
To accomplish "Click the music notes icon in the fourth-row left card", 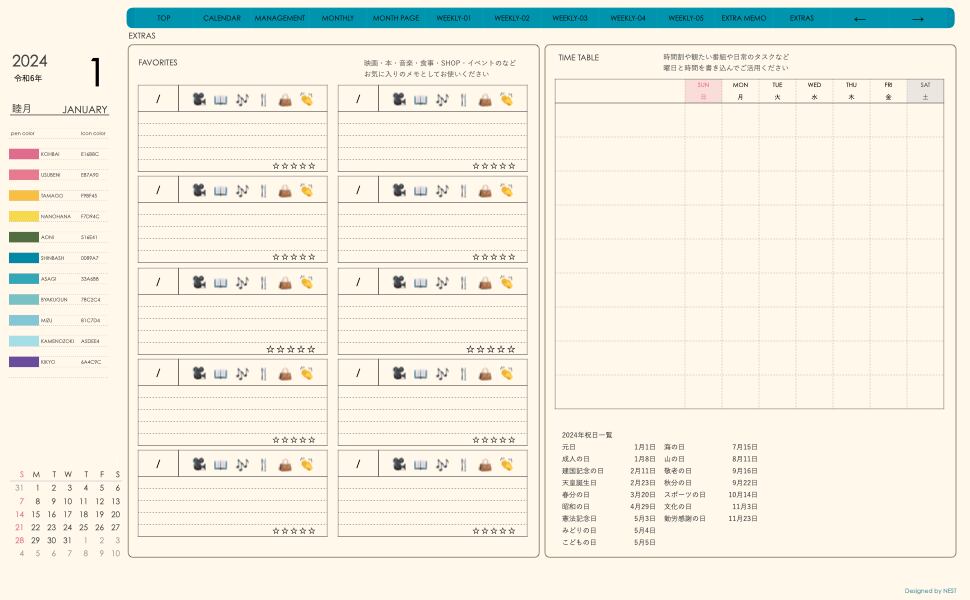I will (x=242, y=373).
